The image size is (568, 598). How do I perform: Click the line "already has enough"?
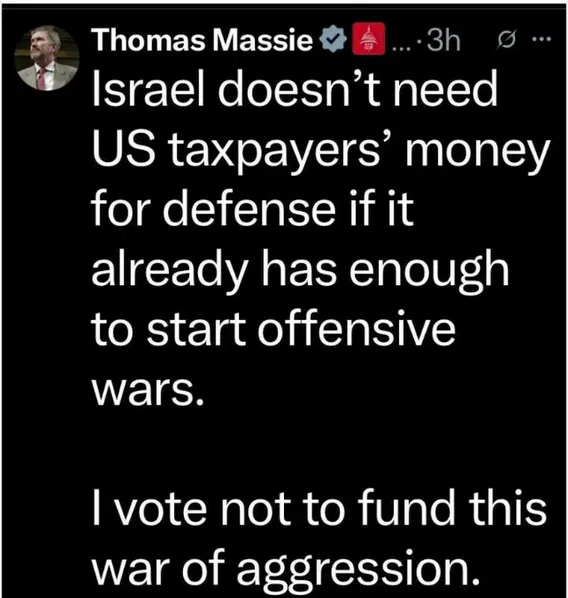[x=301, y=270]
